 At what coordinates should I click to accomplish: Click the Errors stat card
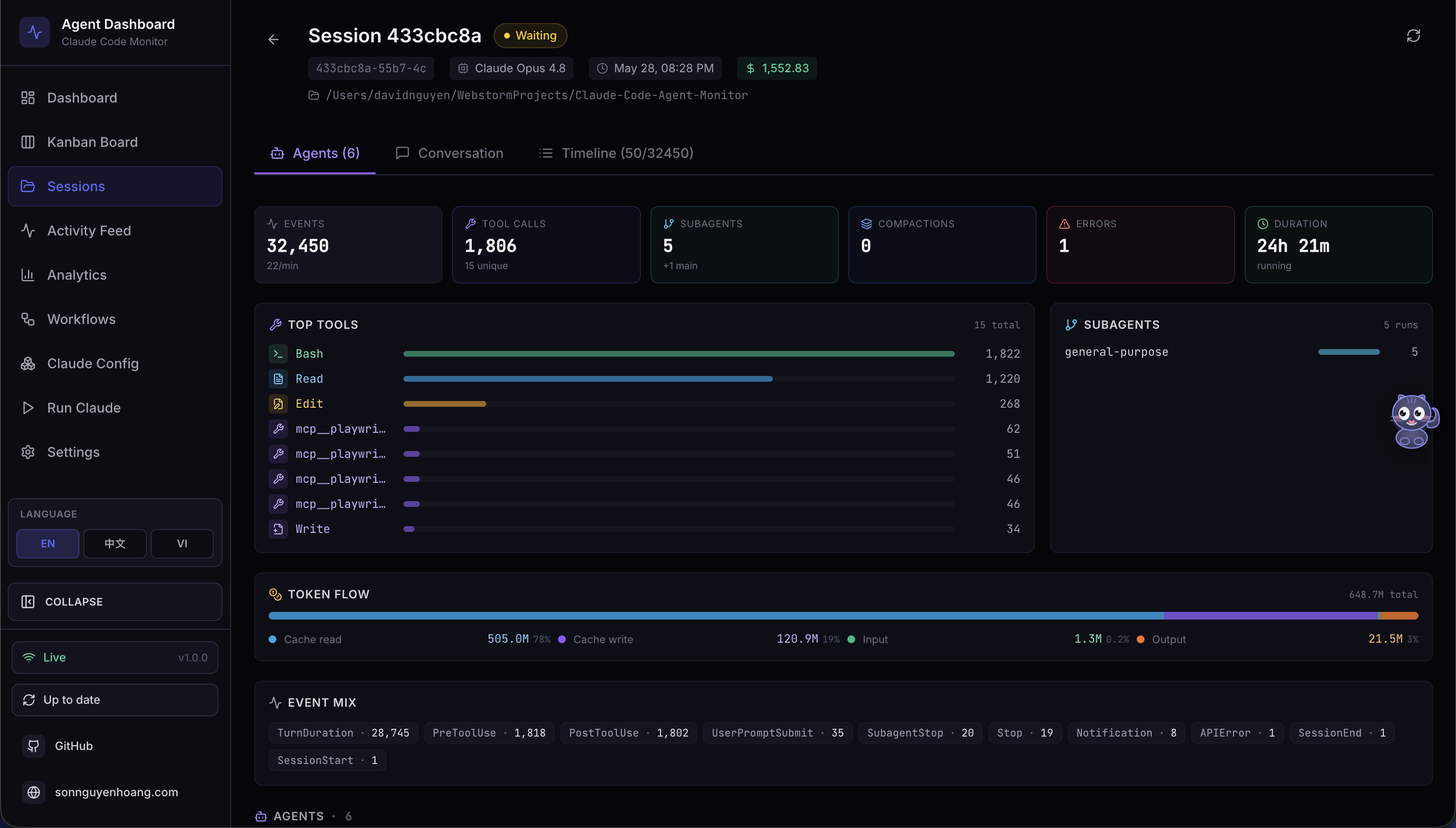click(x=1140, y=245)
